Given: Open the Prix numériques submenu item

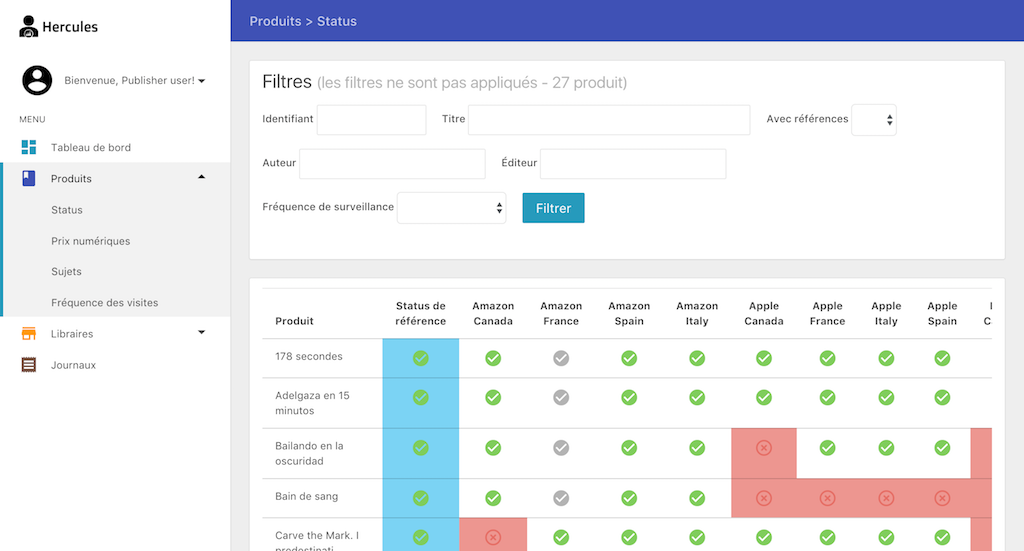Looking at the screenshot, I should point(90,241).
